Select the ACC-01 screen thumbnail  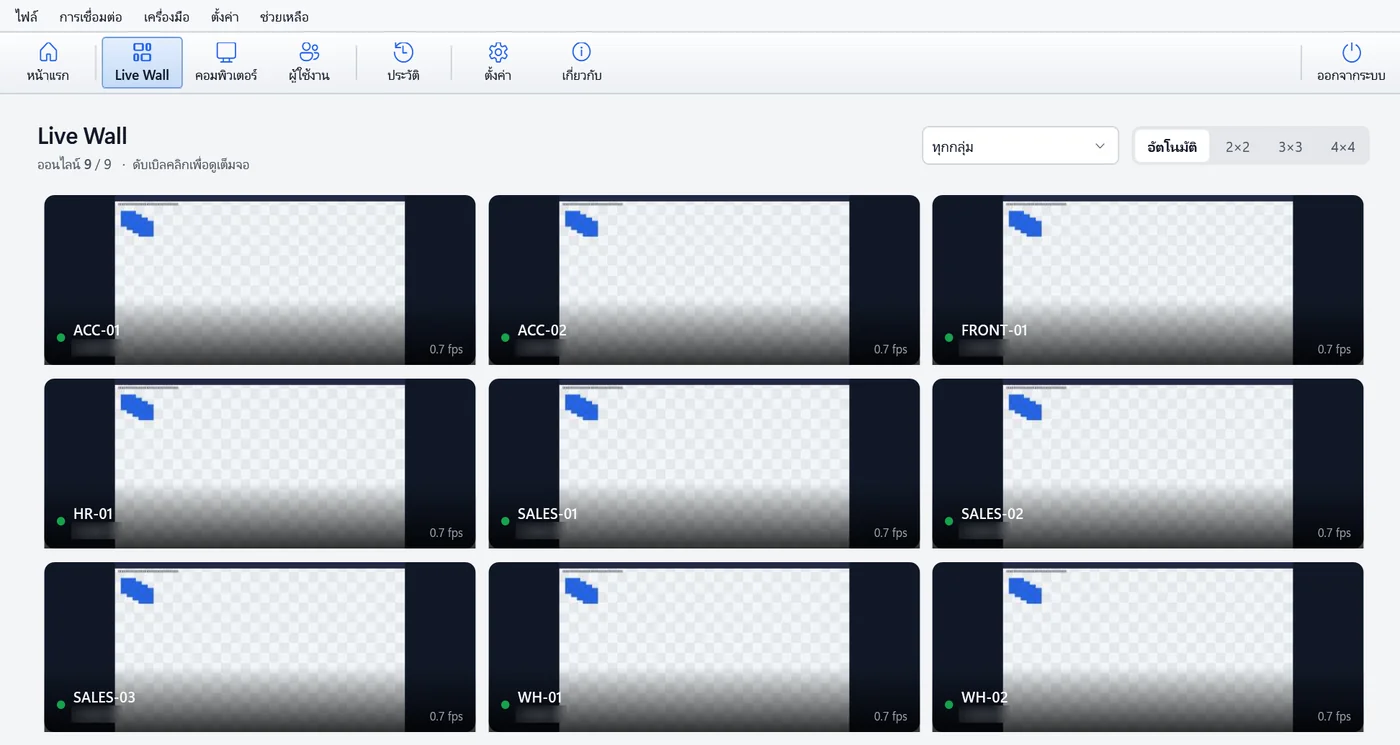point(260,280)
